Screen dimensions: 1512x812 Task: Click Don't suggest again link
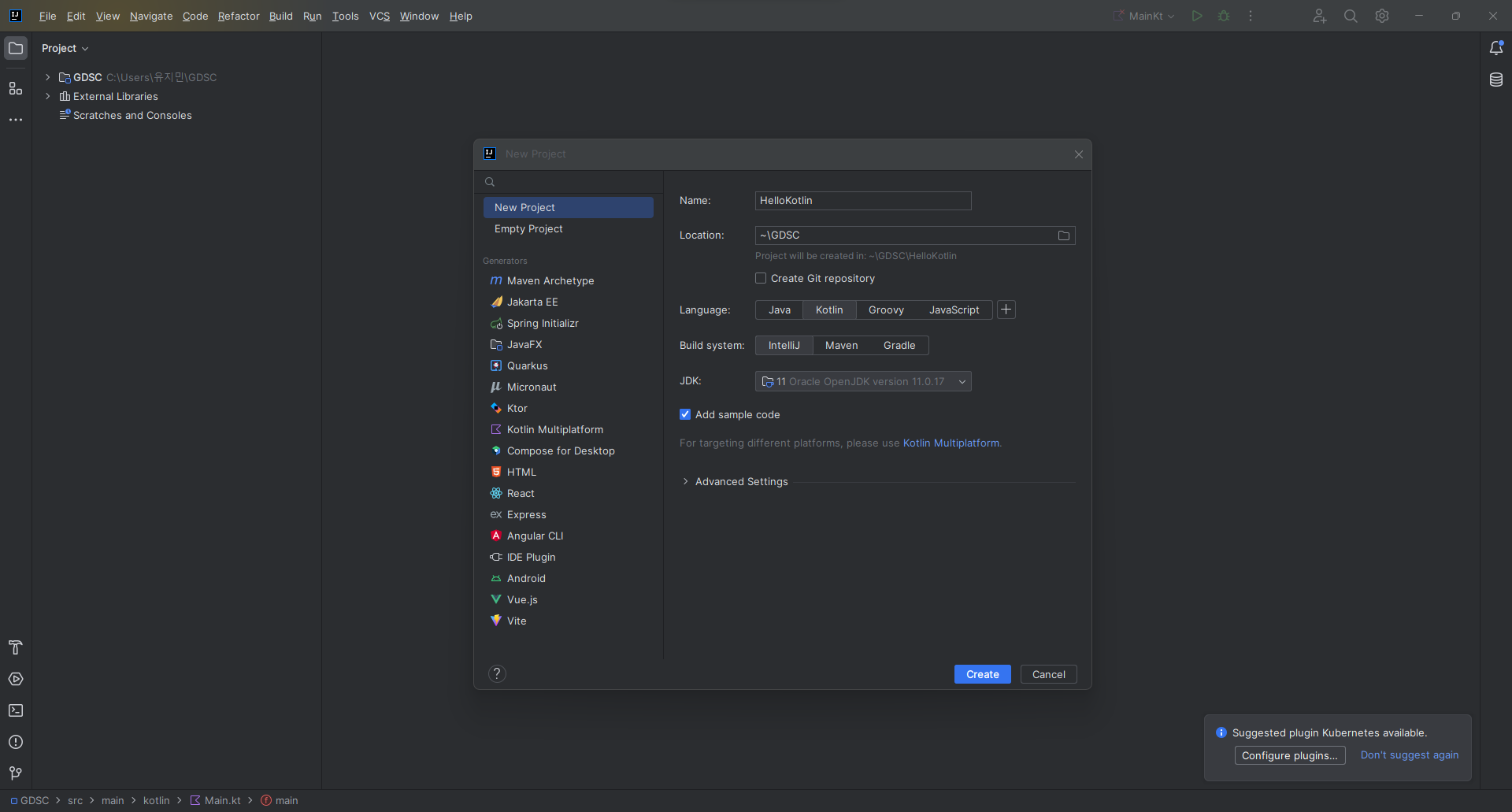click(1410, 755)
